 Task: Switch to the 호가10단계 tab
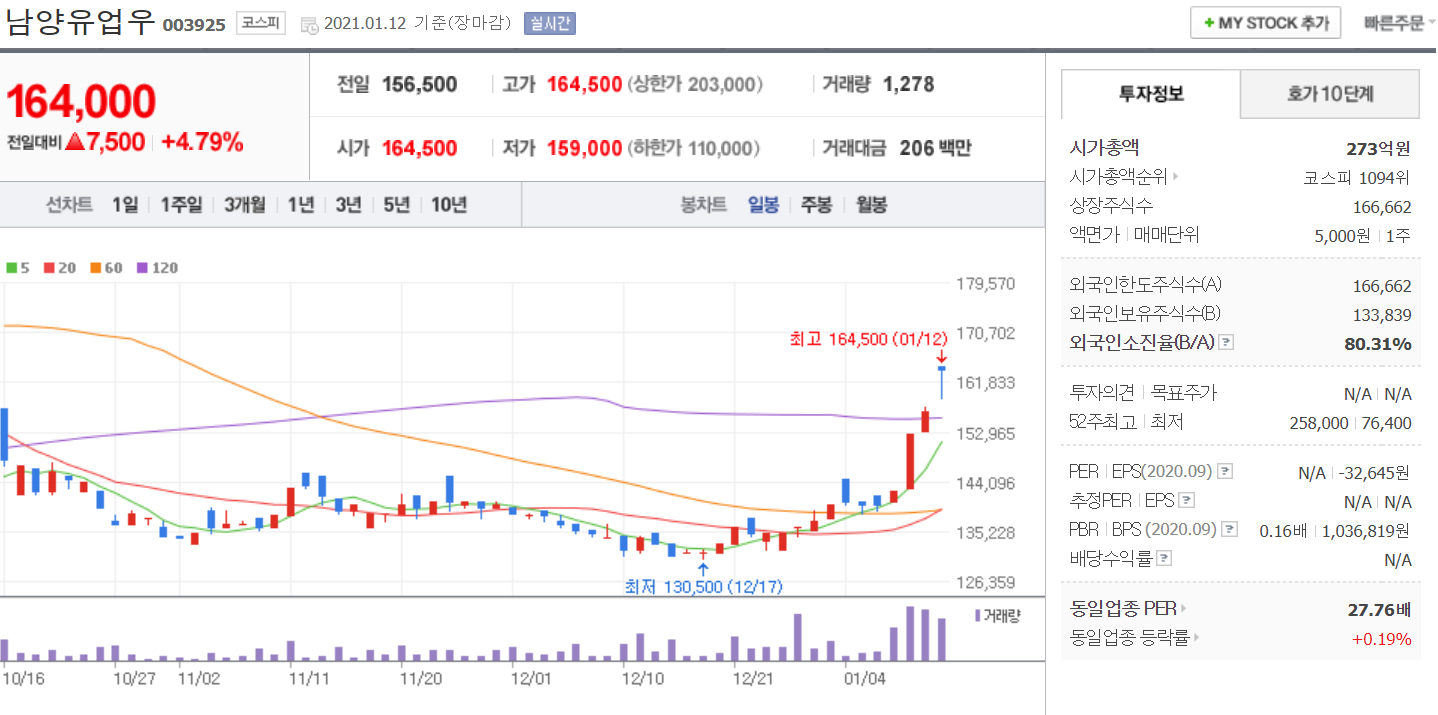click(x=1329, y=95)
